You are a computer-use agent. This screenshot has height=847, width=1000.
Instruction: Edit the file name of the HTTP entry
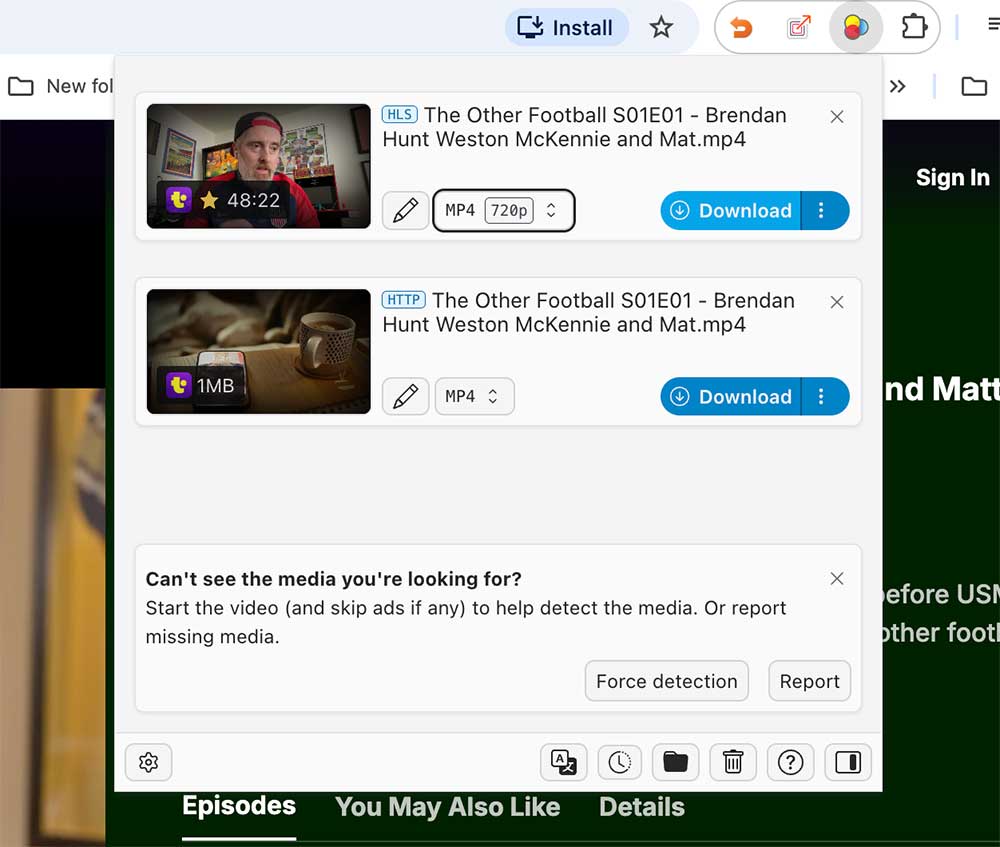pos(406,396)
